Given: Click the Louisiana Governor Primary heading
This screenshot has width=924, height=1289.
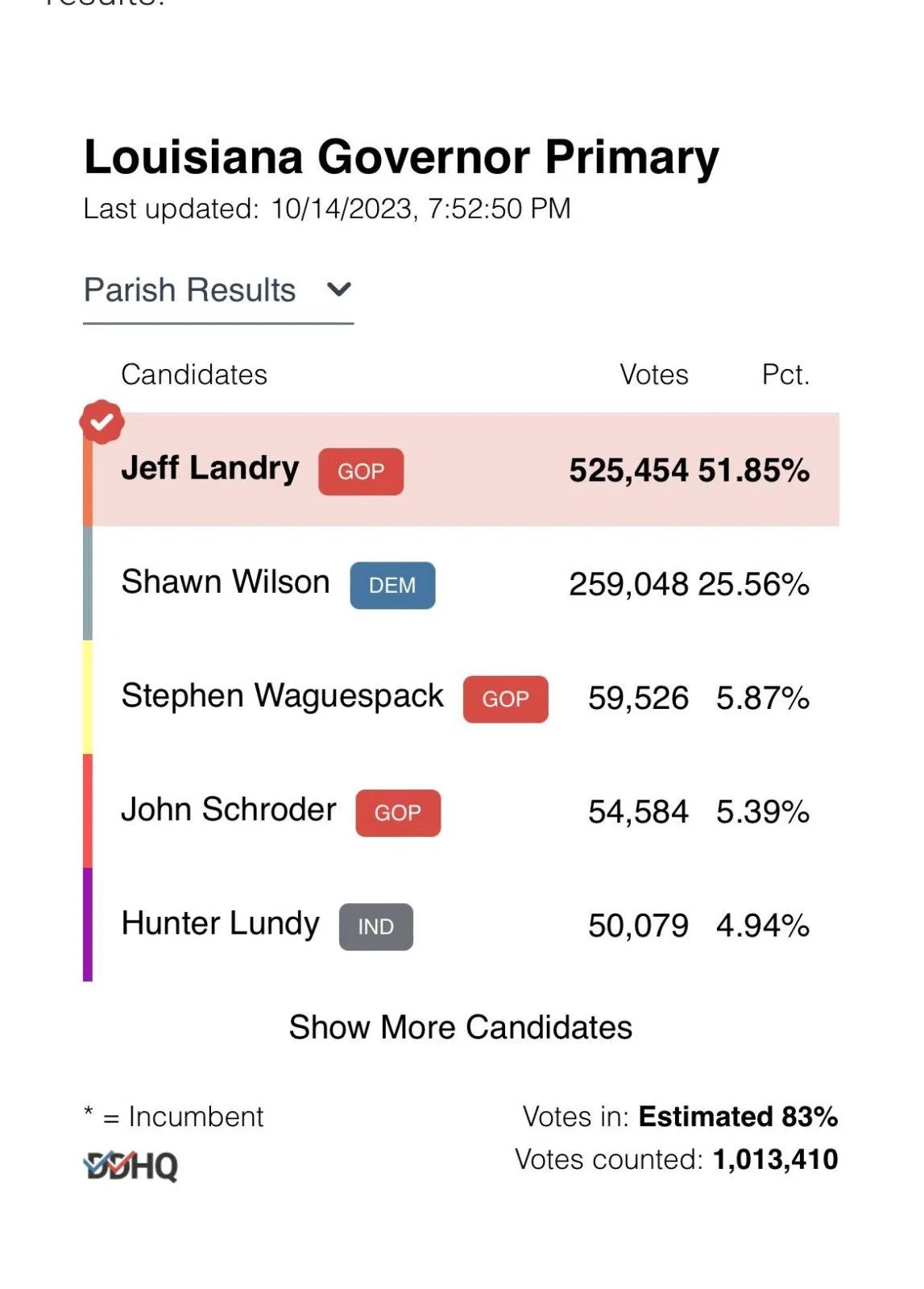Looking at the screenshot, I should pos(401,156).
